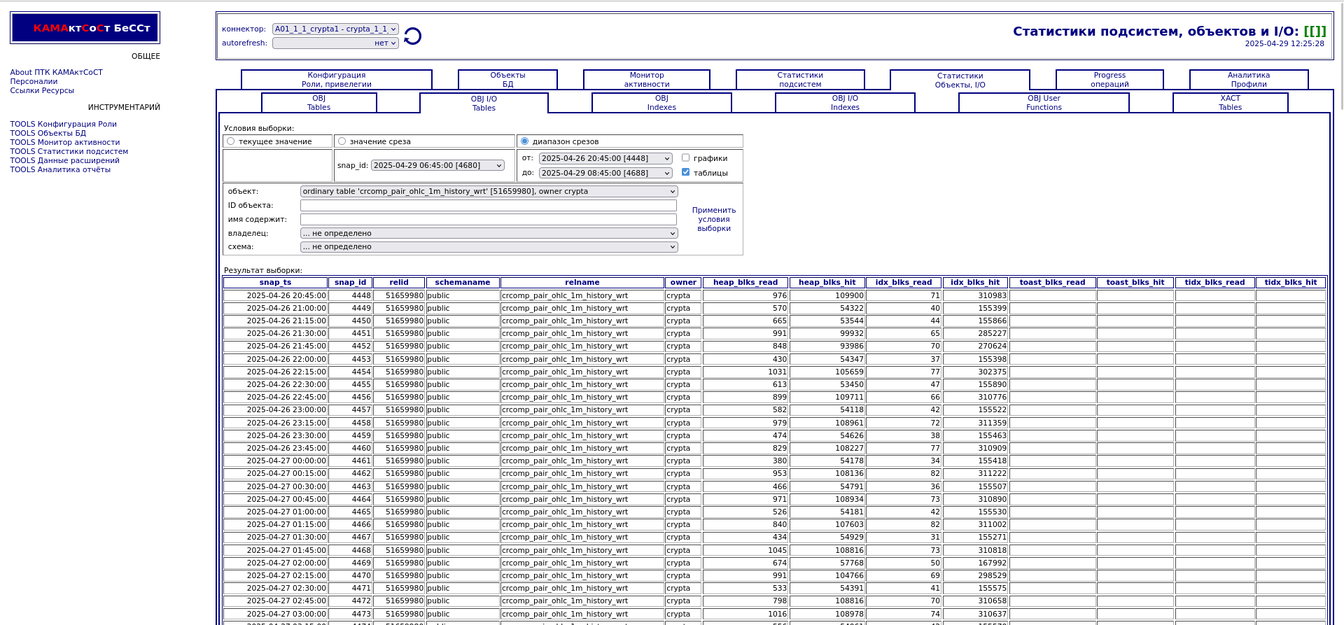
Task: Open the "About ПТК КАМАктСоСТ" link
Action: point(56,72)
